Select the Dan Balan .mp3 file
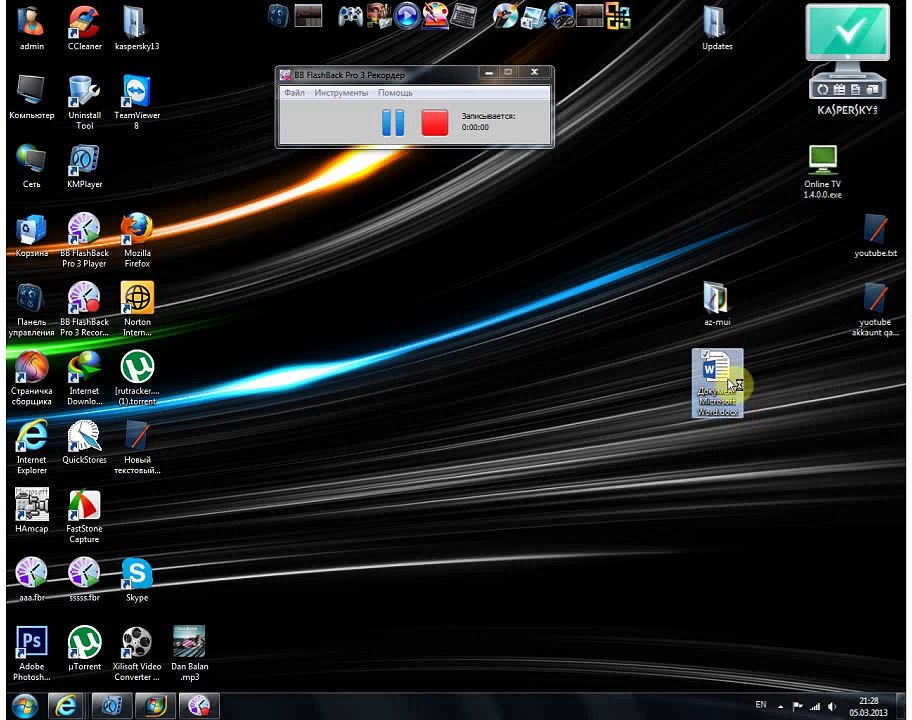Image resolution: width=912 pixels, height=720 pixels. 189,654
